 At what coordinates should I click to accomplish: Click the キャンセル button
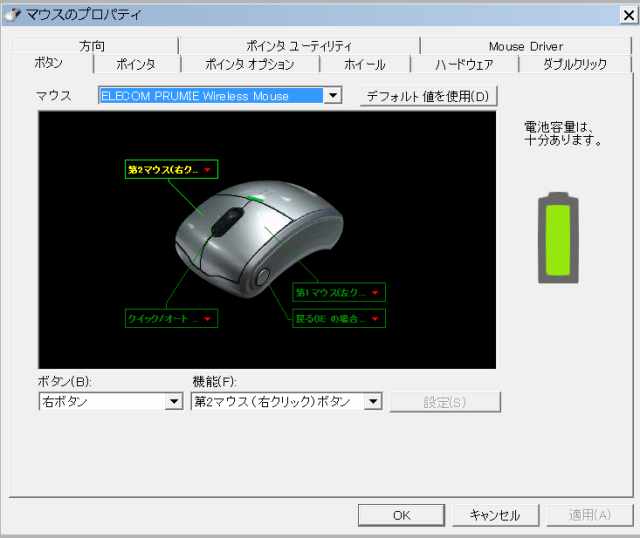pos(495,515)
